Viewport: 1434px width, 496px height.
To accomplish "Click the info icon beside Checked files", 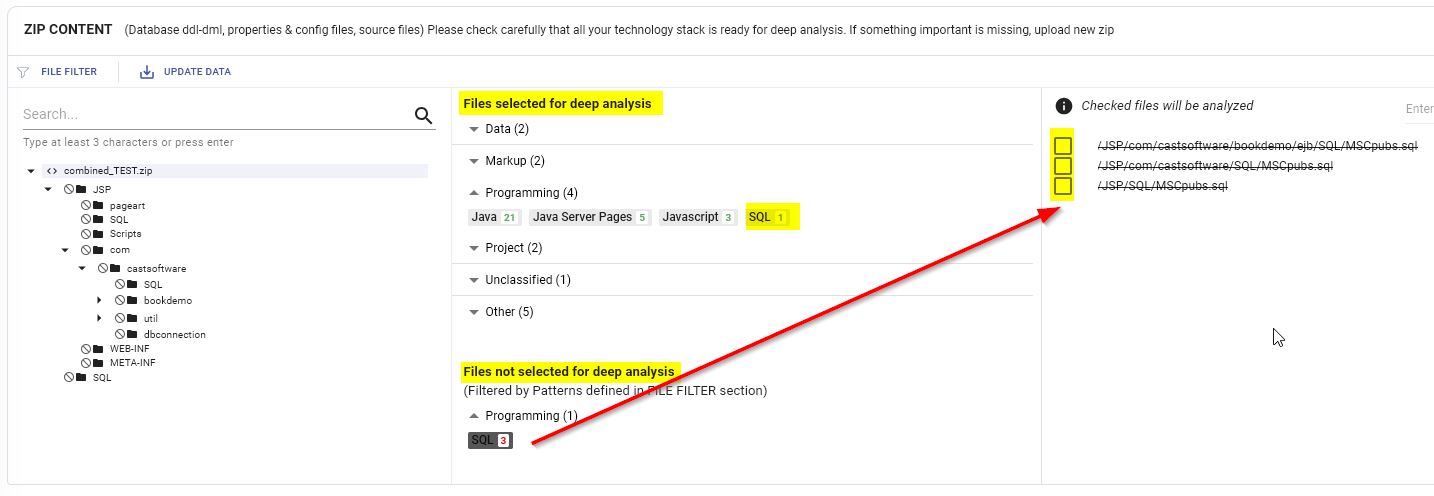I will click(x=1064, y=106).
